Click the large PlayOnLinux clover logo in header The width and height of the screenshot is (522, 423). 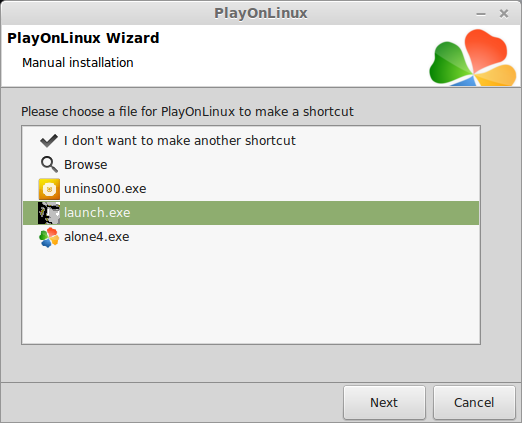473,57
